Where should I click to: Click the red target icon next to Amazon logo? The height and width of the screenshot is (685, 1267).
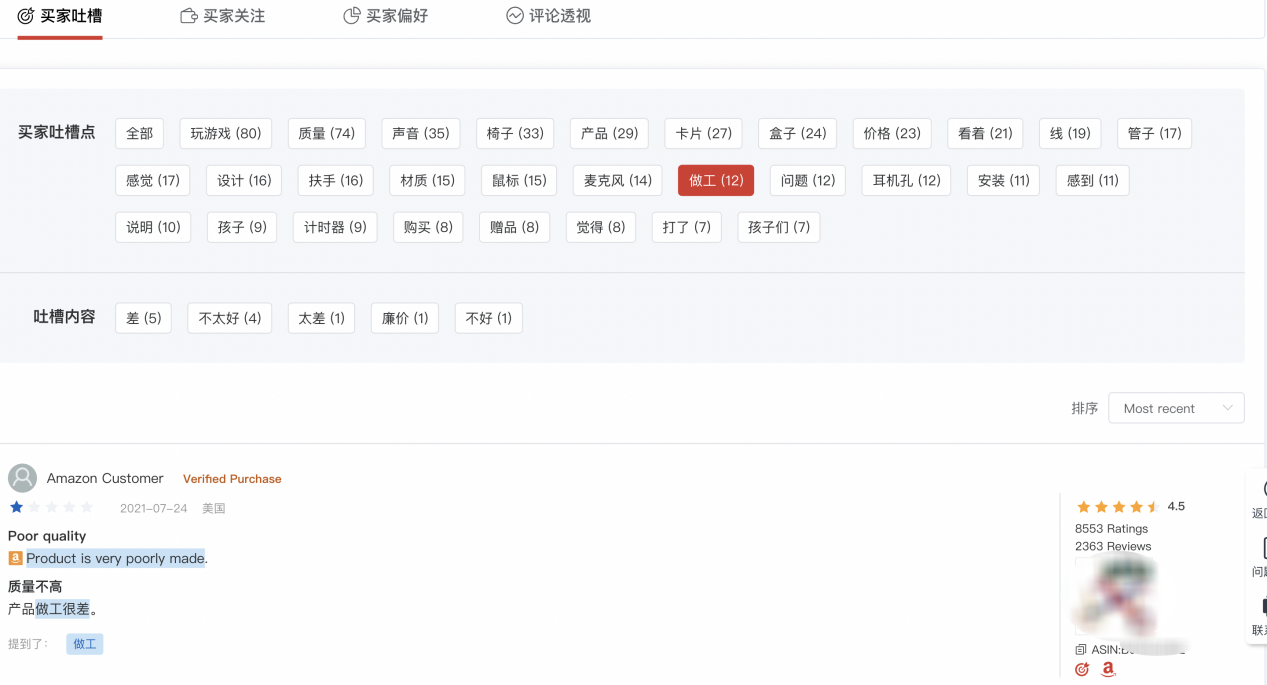coord(1081,669)
